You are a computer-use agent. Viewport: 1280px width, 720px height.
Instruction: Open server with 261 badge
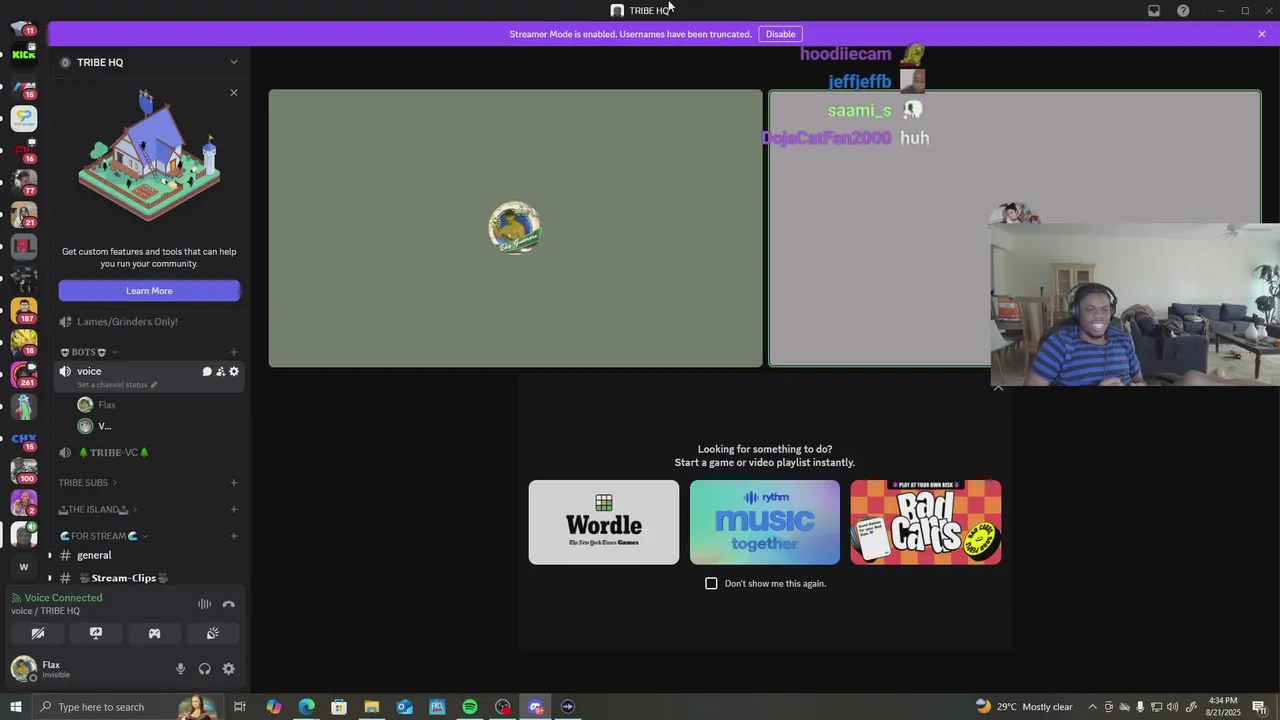[x=24, y=374]
